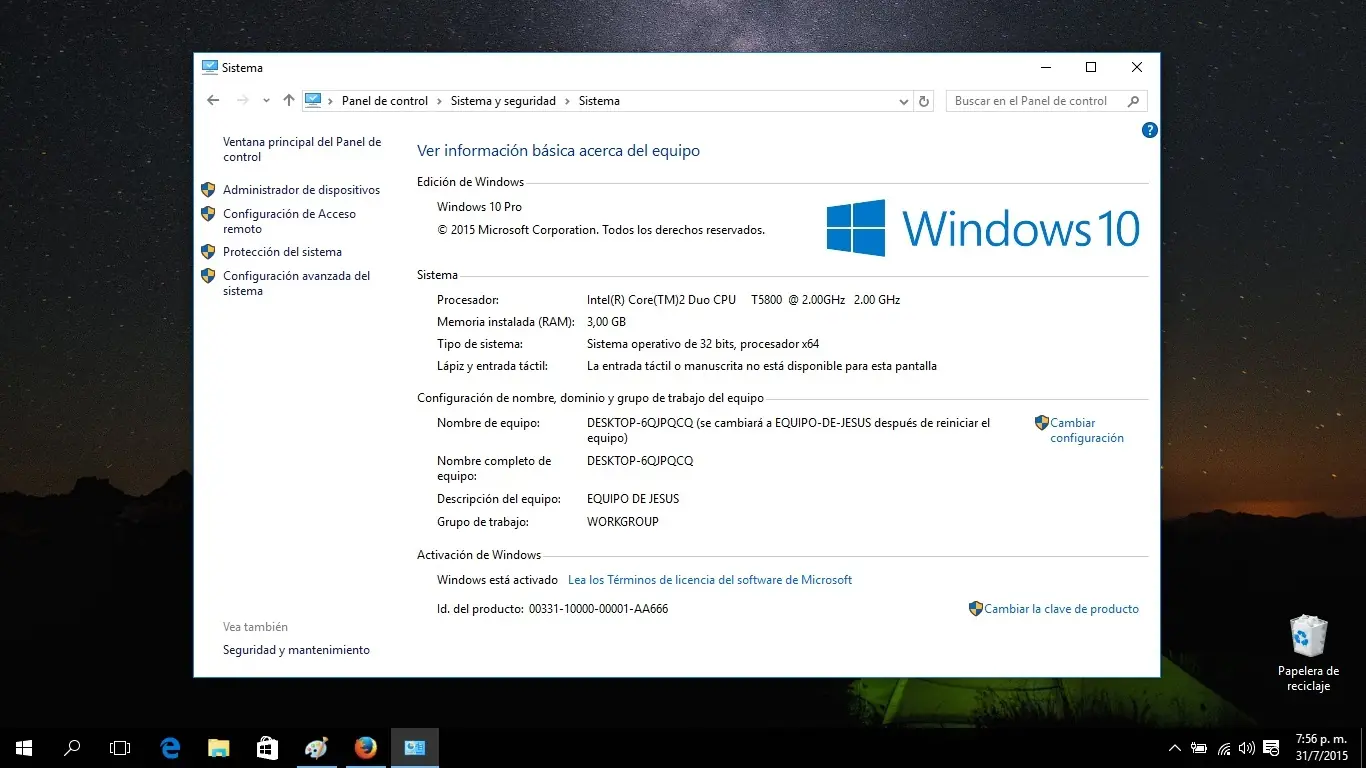Screen dimensions: 1366x768
Task: Open Action Center from the system tray
Action: click(x=1270, y=747)
